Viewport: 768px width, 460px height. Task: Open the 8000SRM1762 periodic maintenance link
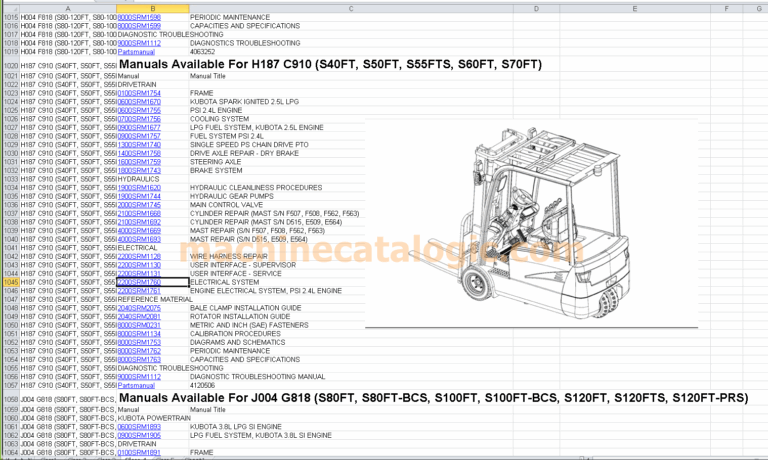click(139, 351)
